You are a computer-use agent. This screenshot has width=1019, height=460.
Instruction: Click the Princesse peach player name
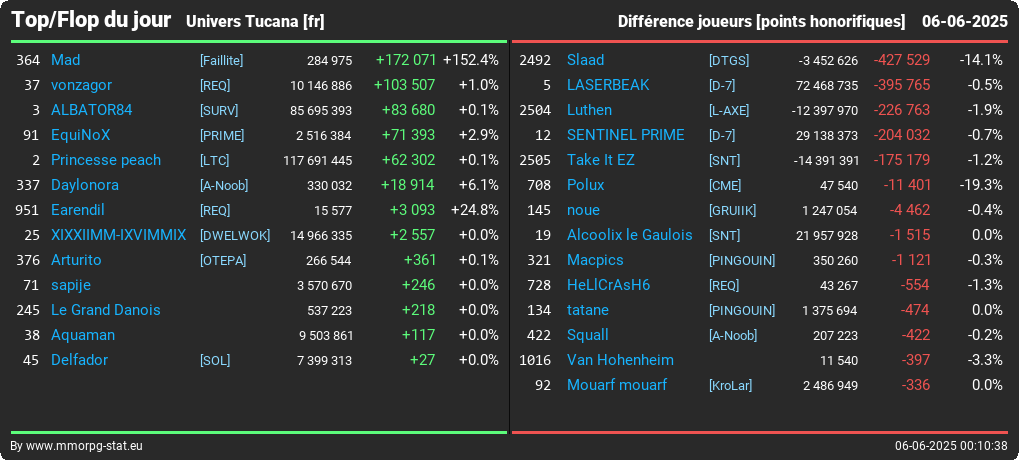(106, 160)
